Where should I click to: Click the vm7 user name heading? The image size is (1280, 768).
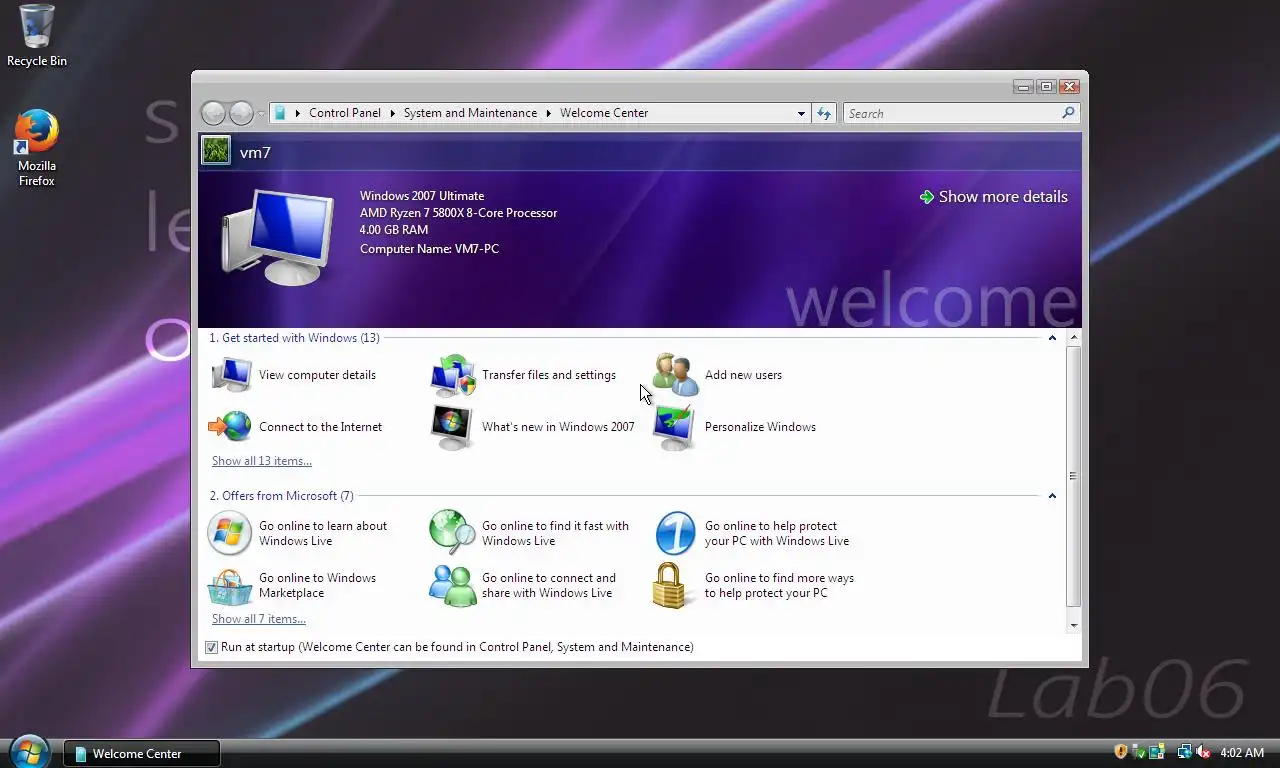coord(255,153)
